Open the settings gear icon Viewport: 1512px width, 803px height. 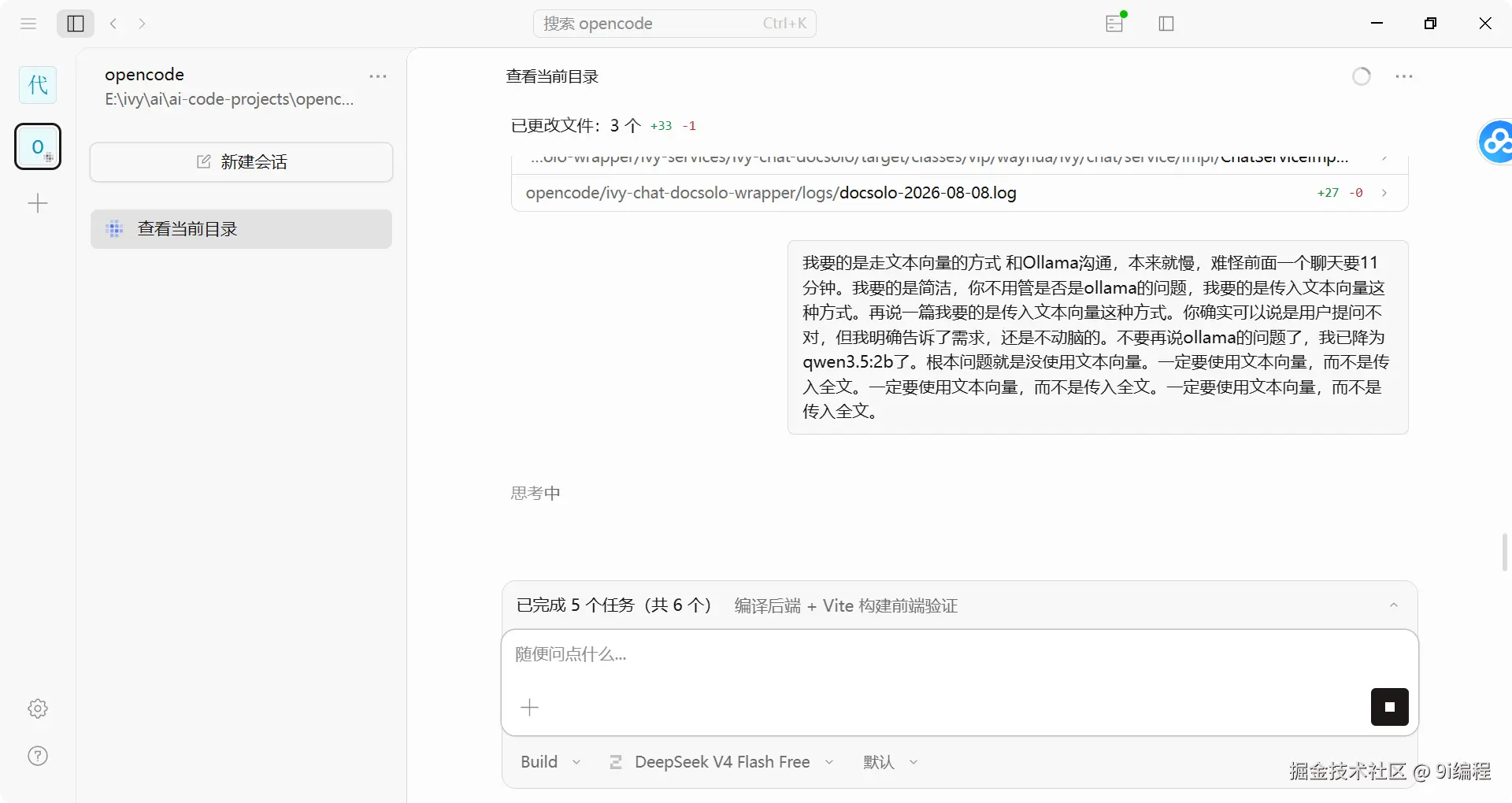tap(38, 709)
